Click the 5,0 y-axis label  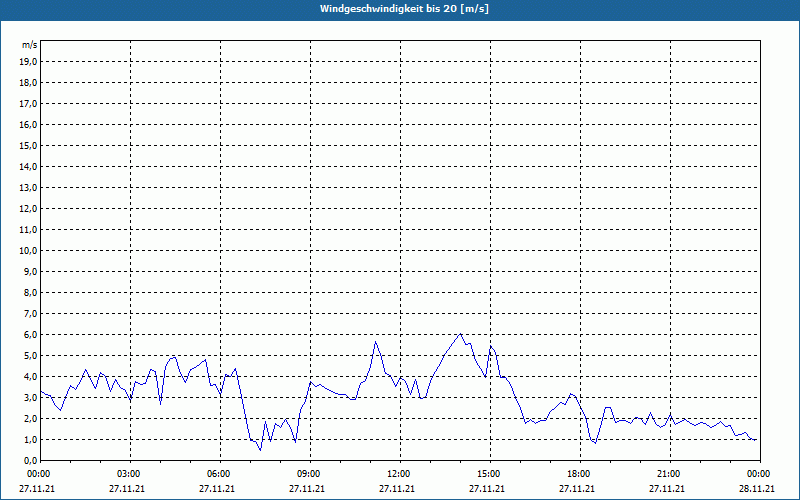(30, 356)
